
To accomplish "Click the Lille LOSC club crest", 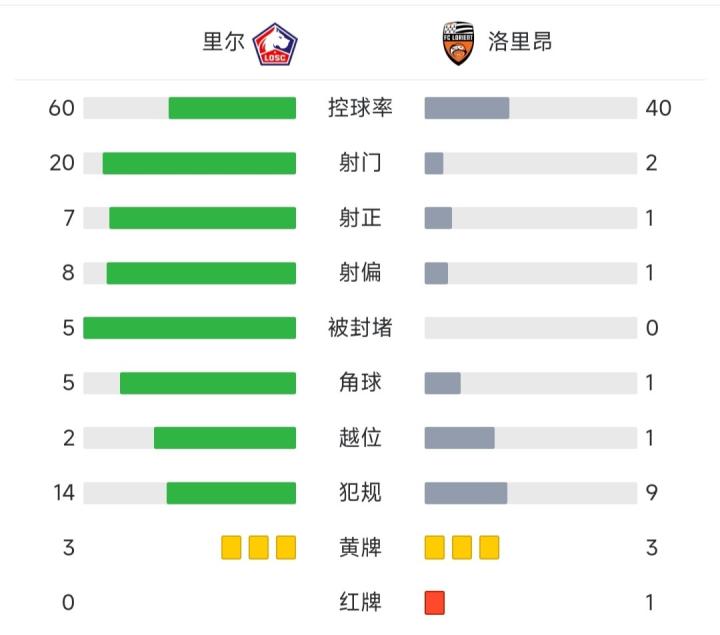I will 275,44.
